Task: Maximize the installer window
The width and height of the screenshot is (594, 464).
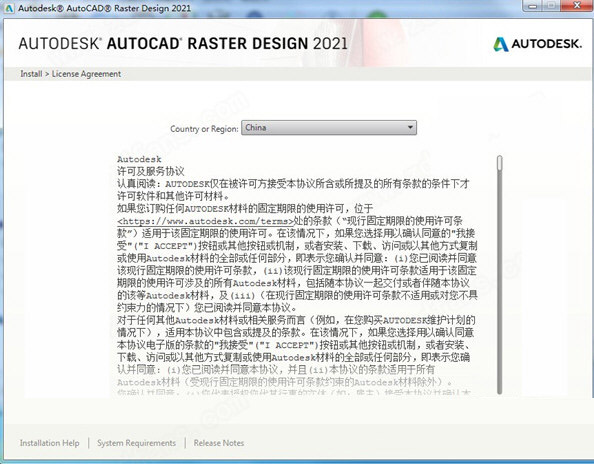Action: (552, 6)
